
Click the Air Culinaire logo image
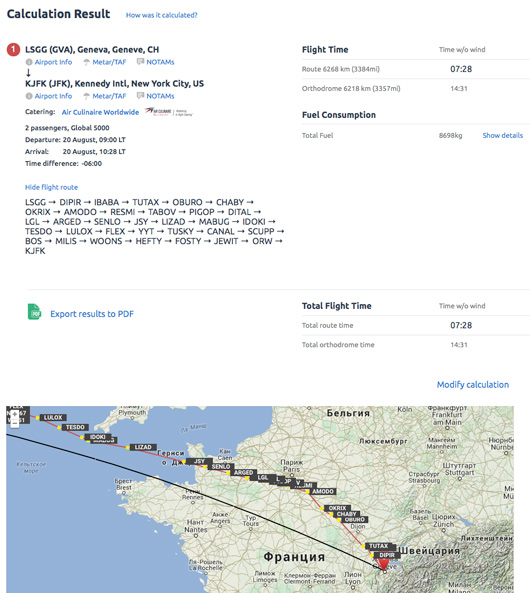click(x=169, y=112)
